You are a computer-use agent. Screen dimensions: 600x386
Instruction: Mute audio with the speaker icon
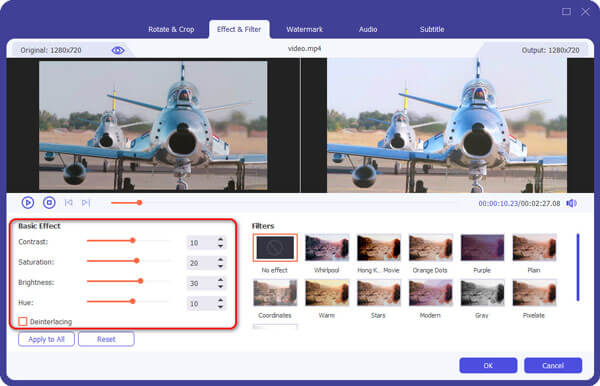point(572,203)
